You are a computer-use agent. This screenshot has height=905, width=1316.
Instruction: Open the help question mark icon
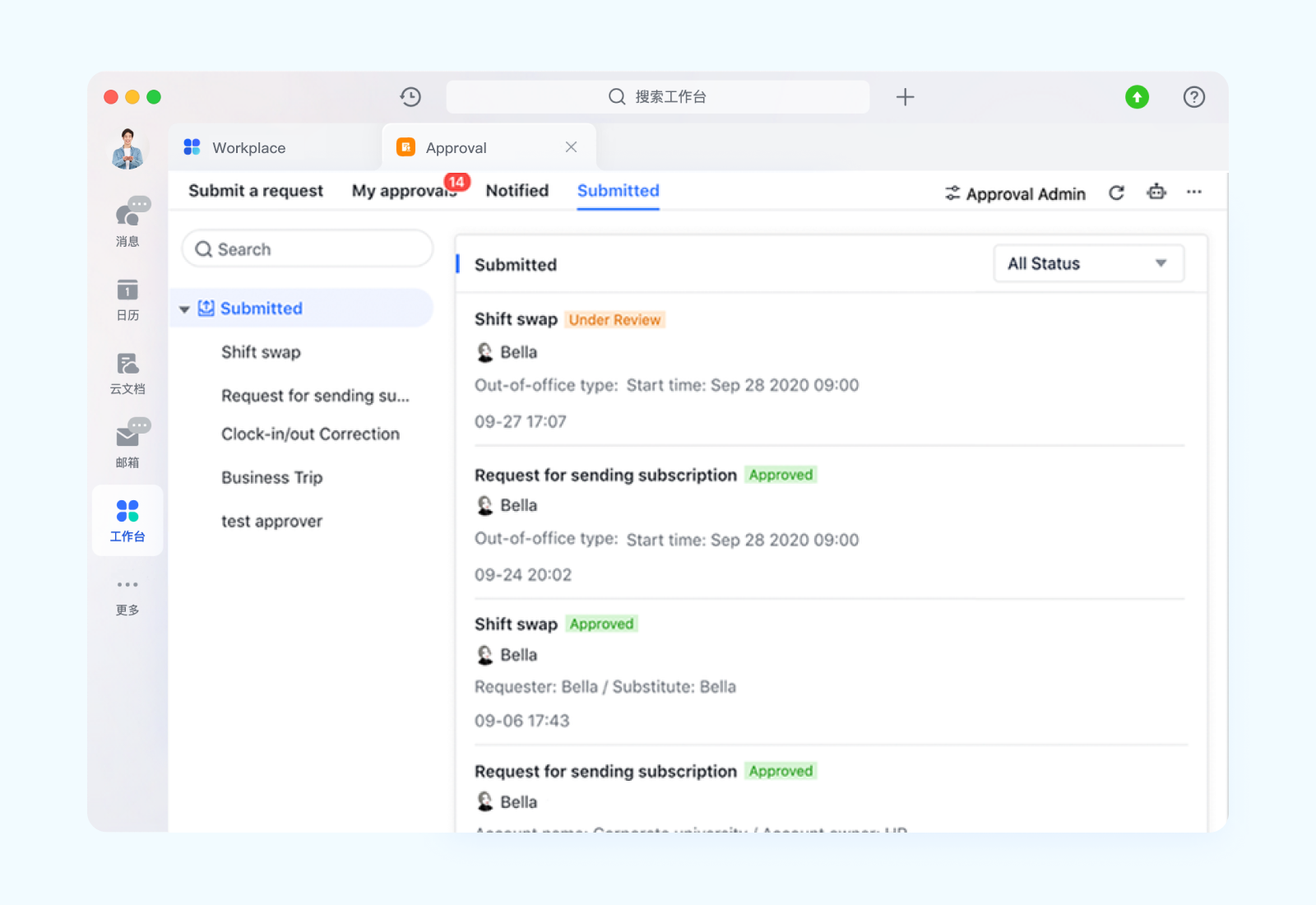1193,97
